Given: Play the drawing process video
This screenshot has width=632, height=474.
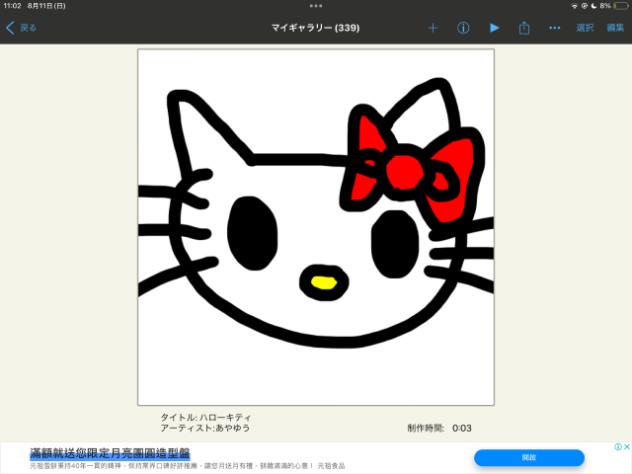Looking at the screenshot, I should click(x=494, y=28).
